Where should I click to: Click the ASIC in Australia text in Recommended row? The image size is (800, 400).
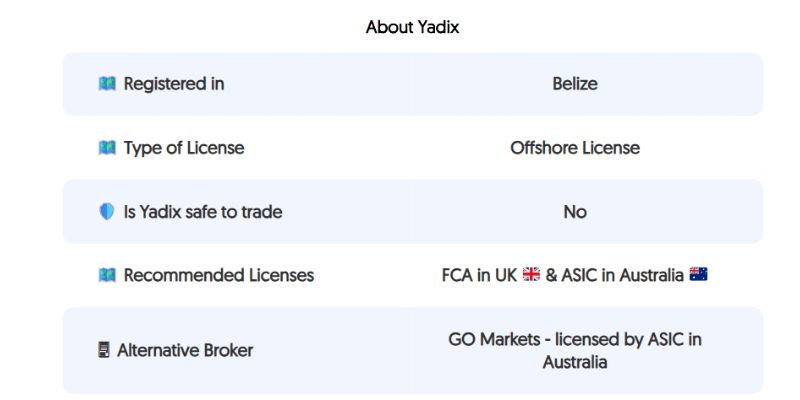(x=621, y=275)
